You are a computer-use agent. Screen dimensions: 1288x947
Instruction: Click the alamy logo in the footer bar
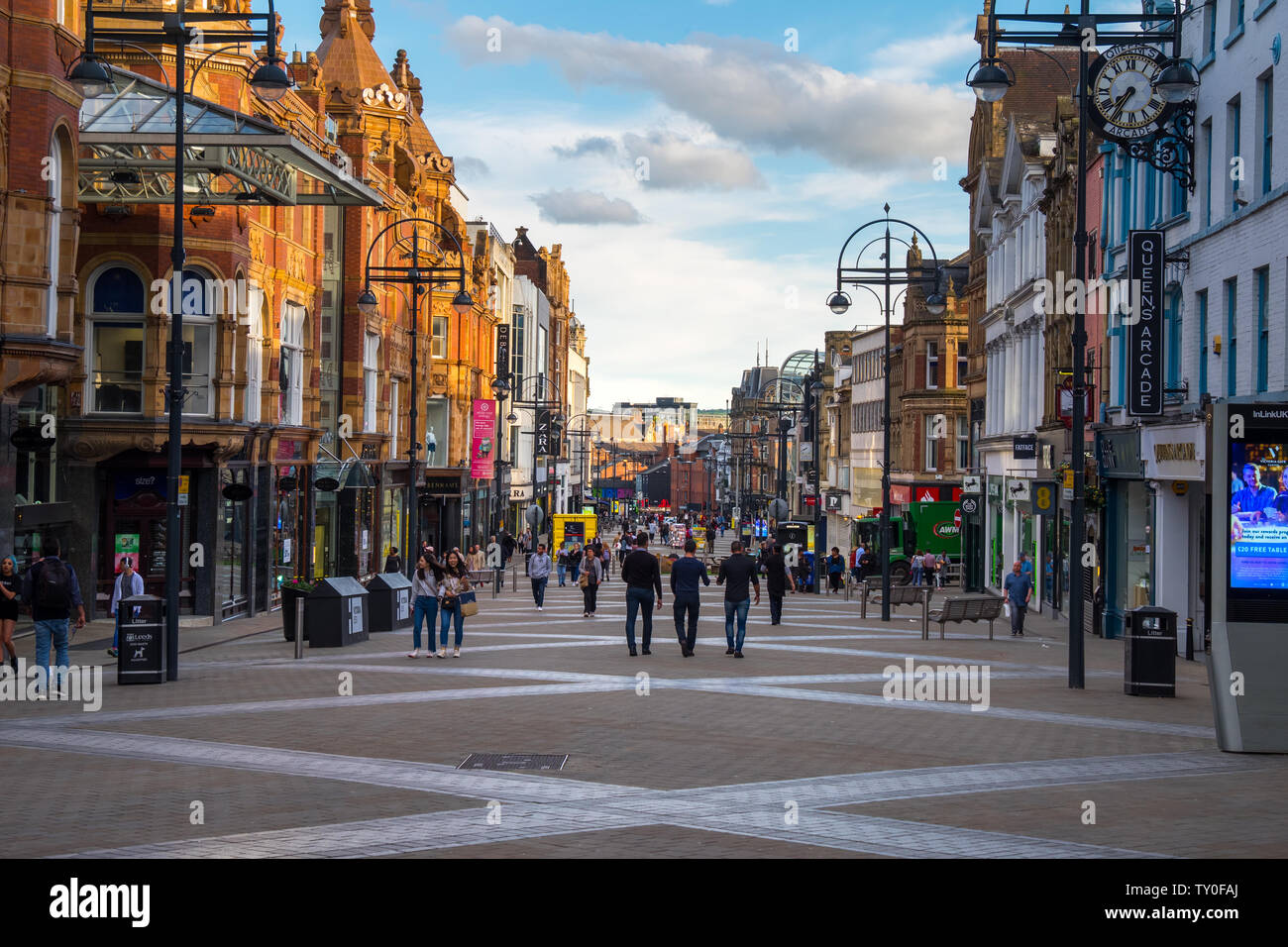pyautogui.click(x=100, y=901)
